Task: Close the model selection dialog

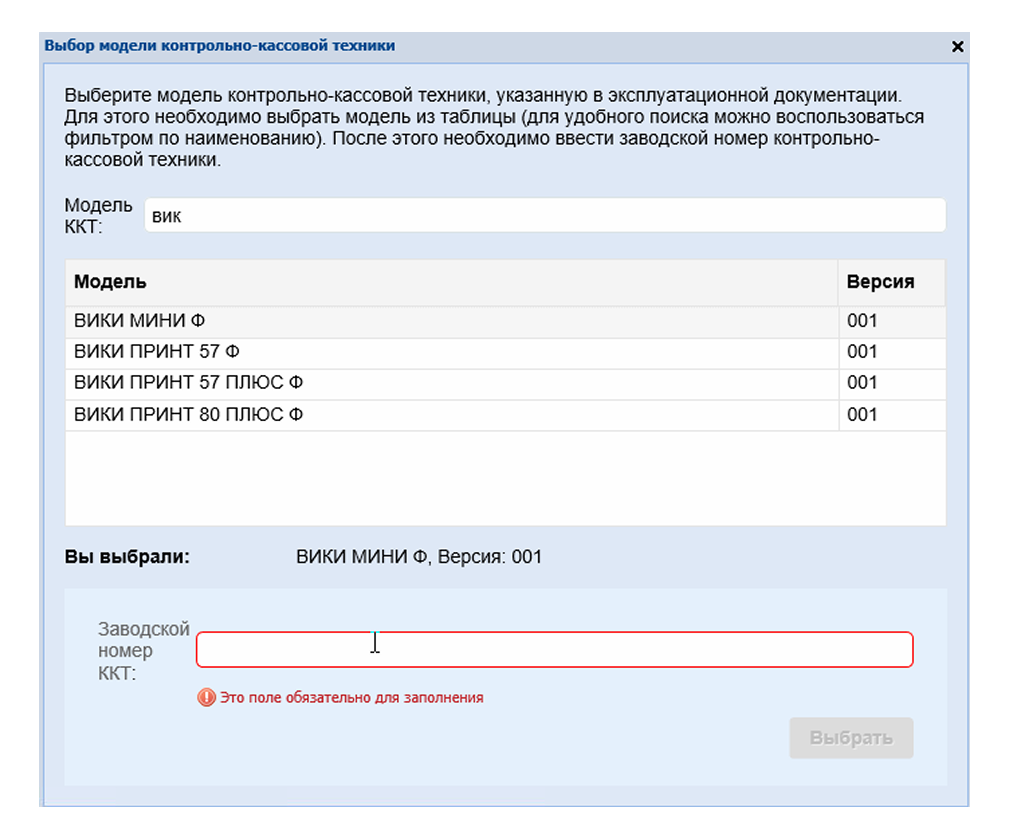Action: 957,46
